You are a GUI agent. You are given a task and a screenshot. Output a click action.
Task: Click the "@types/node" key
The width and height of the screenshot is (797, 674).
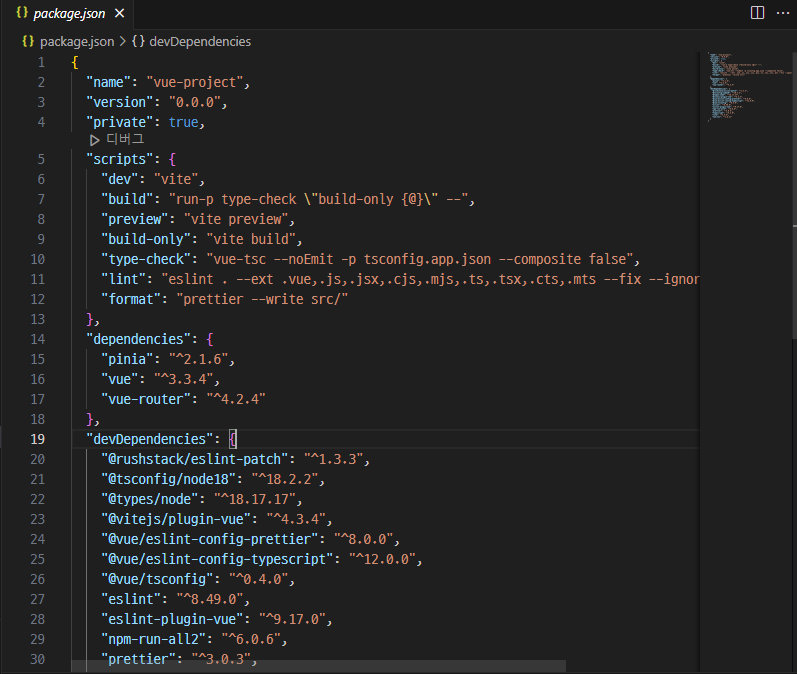tap(150, 499)
